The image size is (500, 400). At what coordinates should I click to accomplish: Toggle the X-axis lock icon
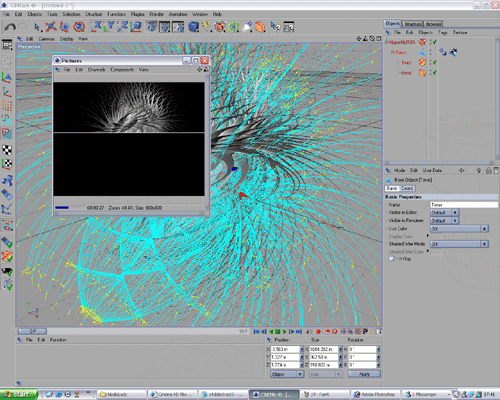click(x=97, y=27)
